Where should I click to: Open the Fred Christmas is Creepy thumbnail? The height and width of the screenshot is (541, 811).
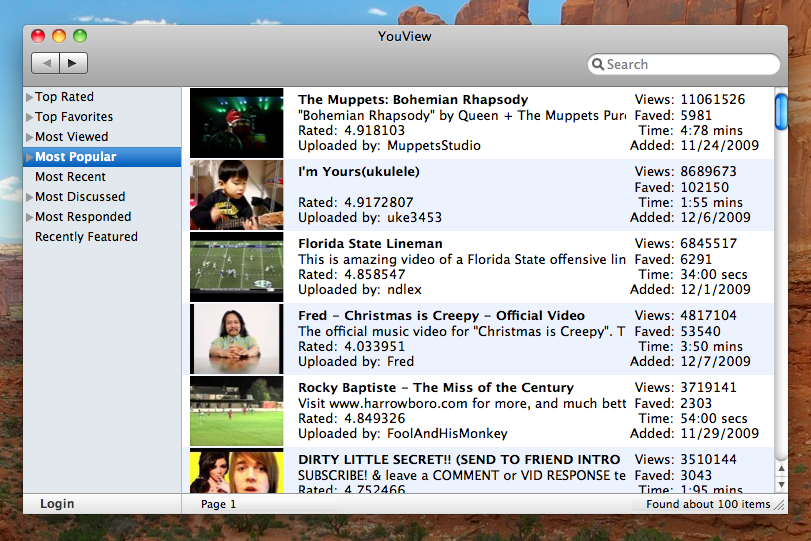click(236, 339)
